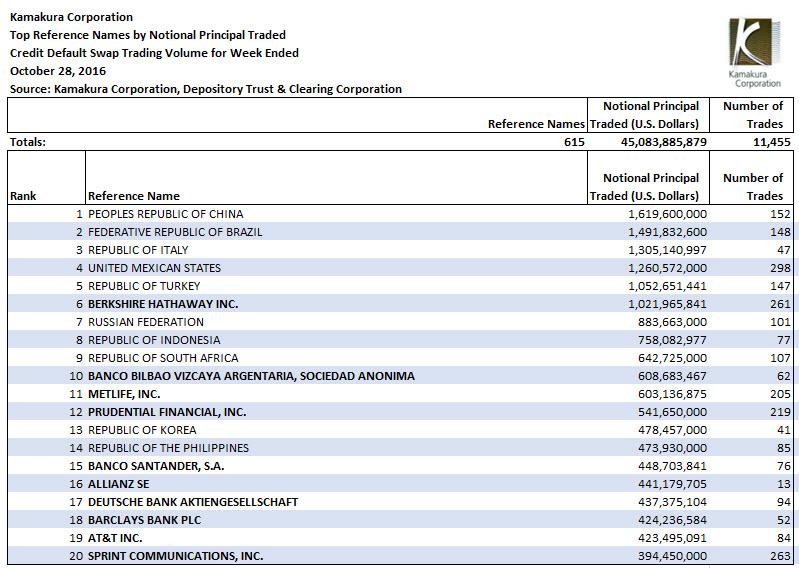Select Barclays' notional value 424,236,584
Viewport: 799px width, 568px height.
coord(673,520)
